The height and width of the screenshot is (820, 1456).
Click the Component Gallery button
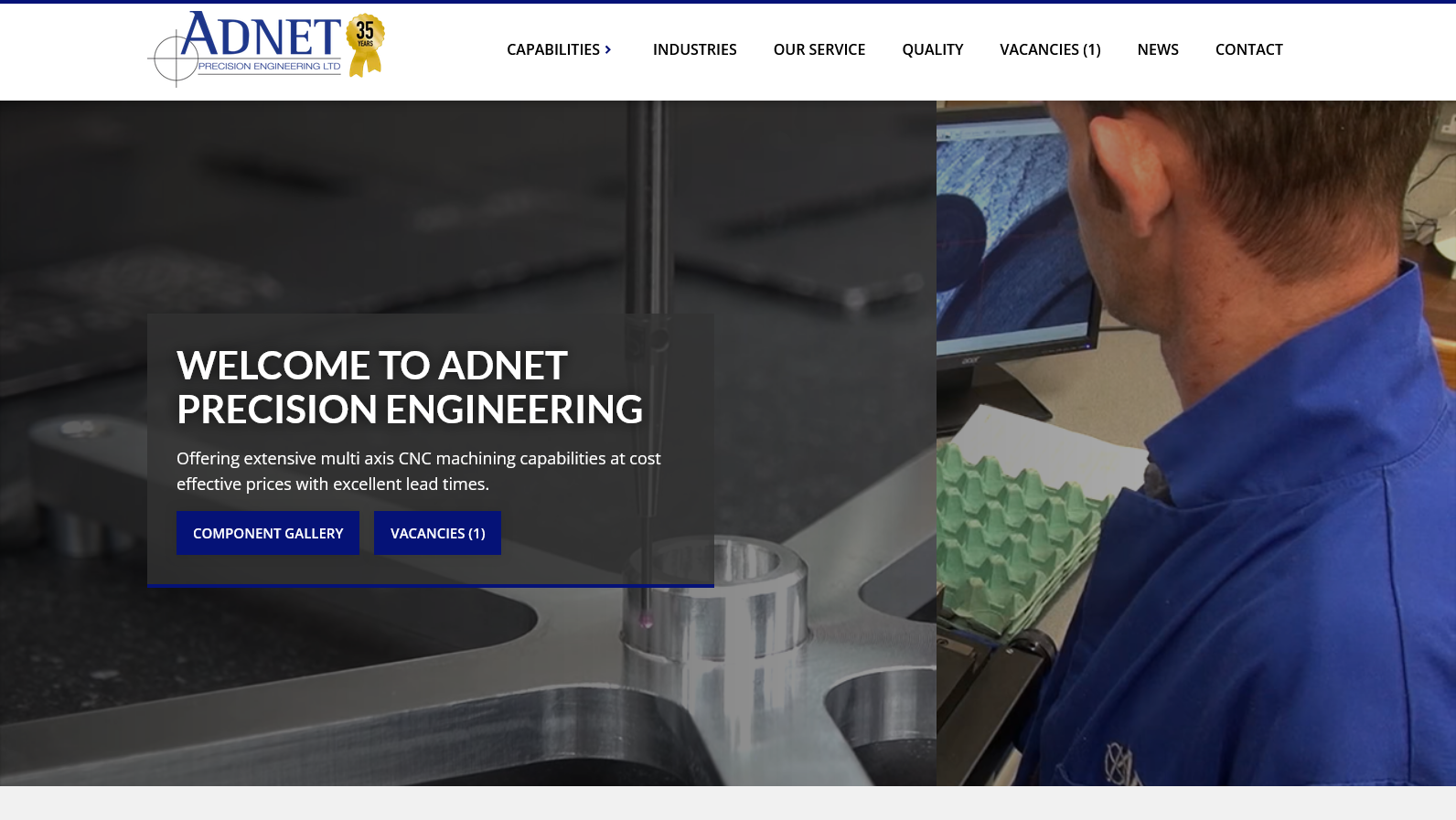pos(268,533)
